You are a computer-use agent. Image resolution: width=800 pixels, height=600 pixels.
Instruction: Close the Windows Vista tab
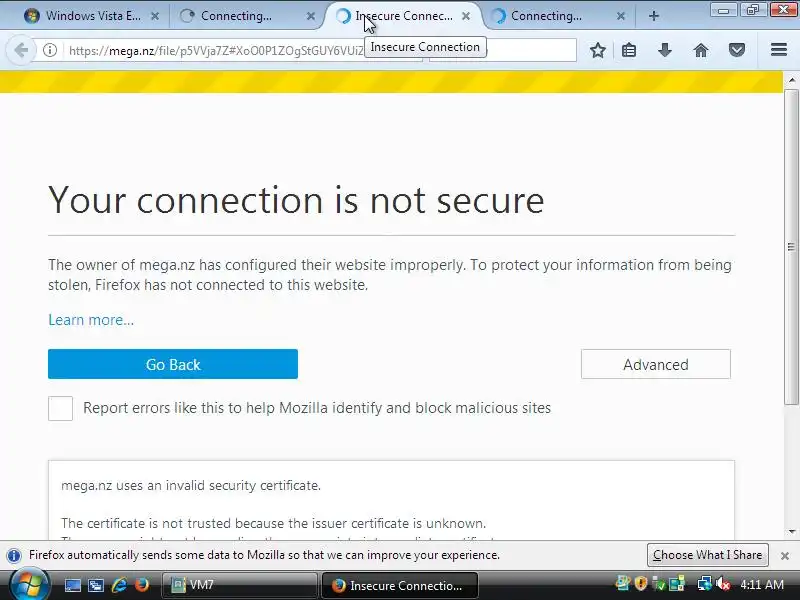click(x=155, y=16)
